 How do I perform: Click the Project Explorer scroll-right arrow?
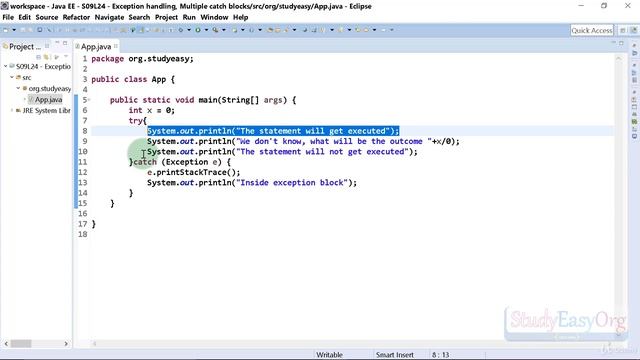click(x=66, y=344)
